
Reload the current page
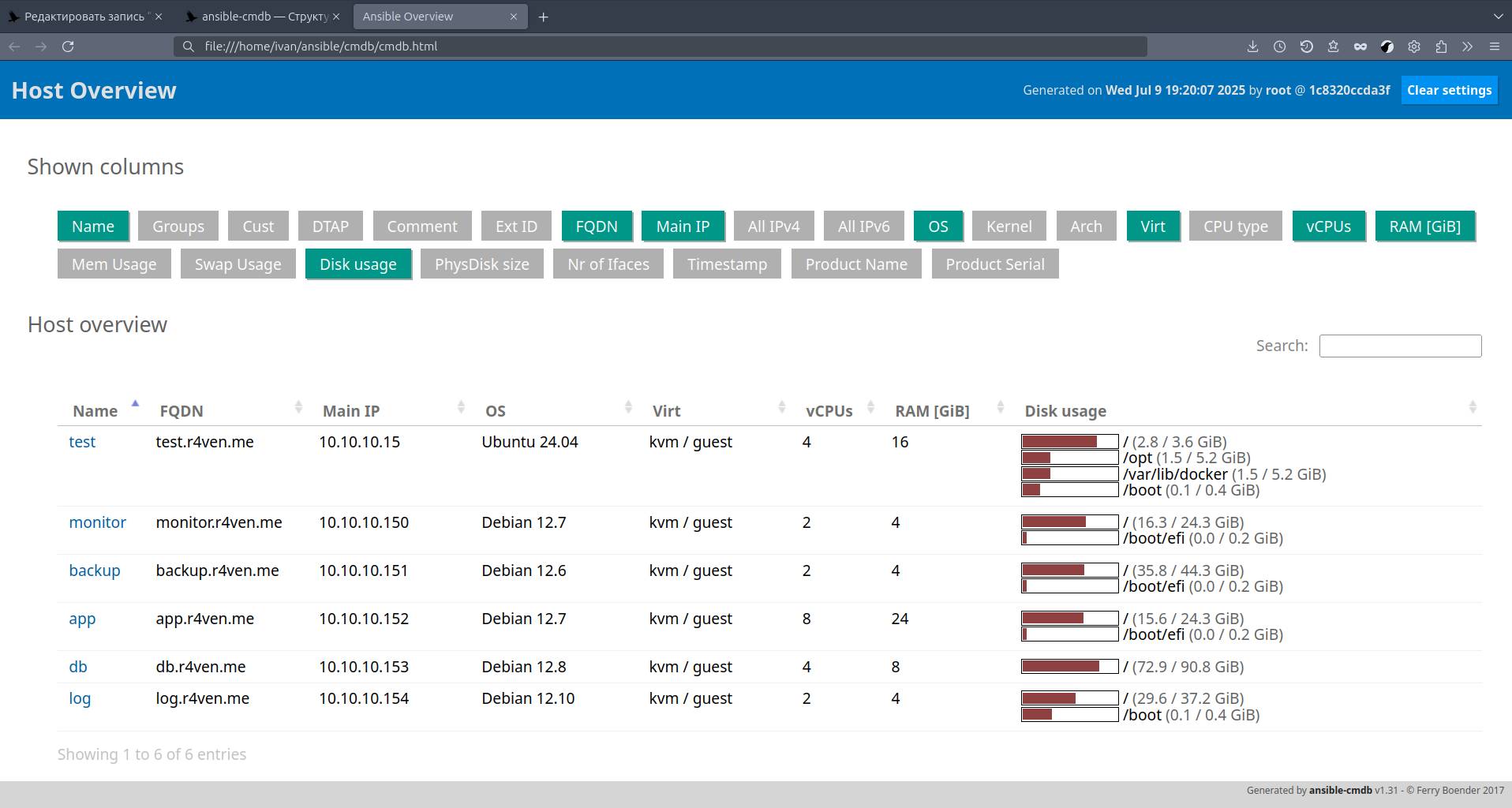click(68, 47)
